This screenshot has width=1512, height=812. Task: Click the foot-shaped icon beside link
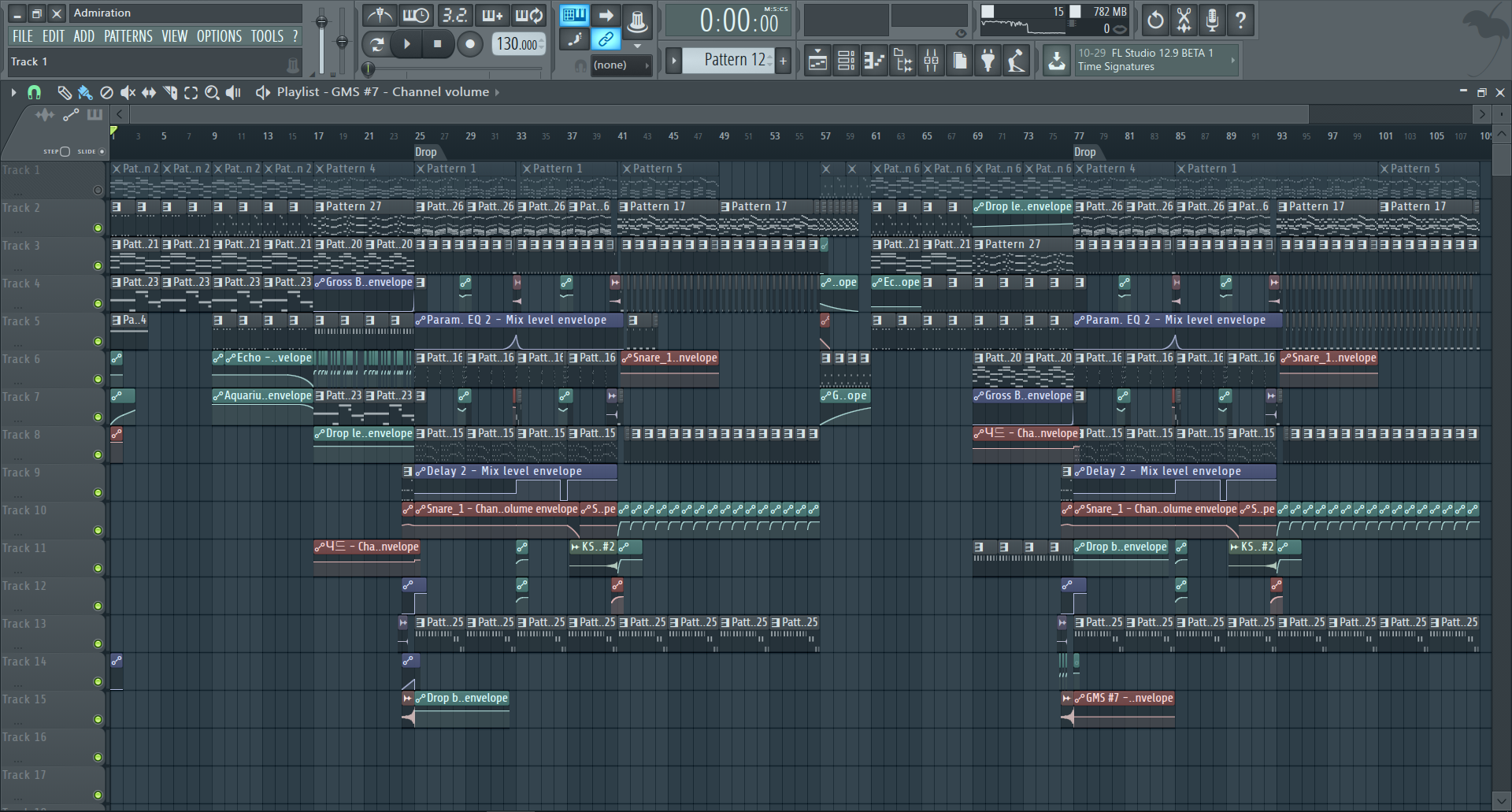pos(575,39)
